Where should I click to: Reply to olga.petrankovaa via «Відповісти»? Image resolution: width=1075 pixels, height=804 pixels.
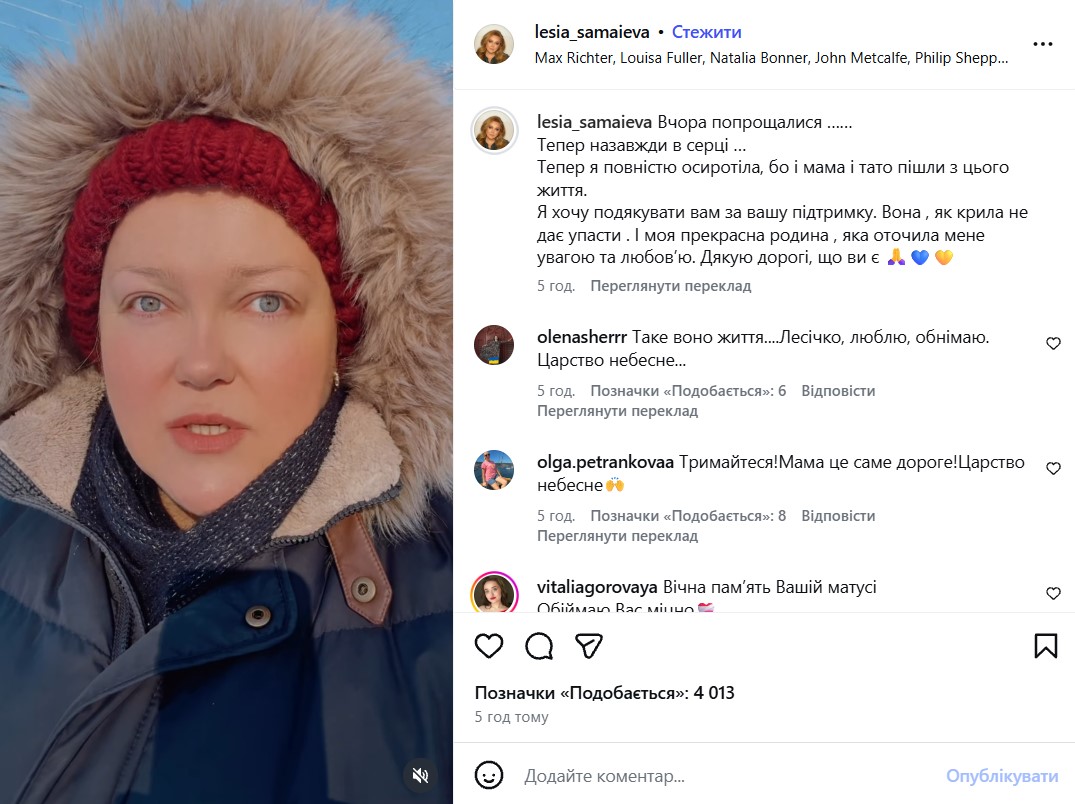838,515
